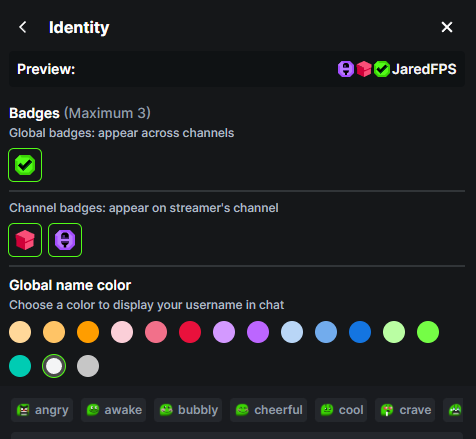Viewport: 476px width, 439px height.
Task: Select the white name color
Action: click(54, 366)
